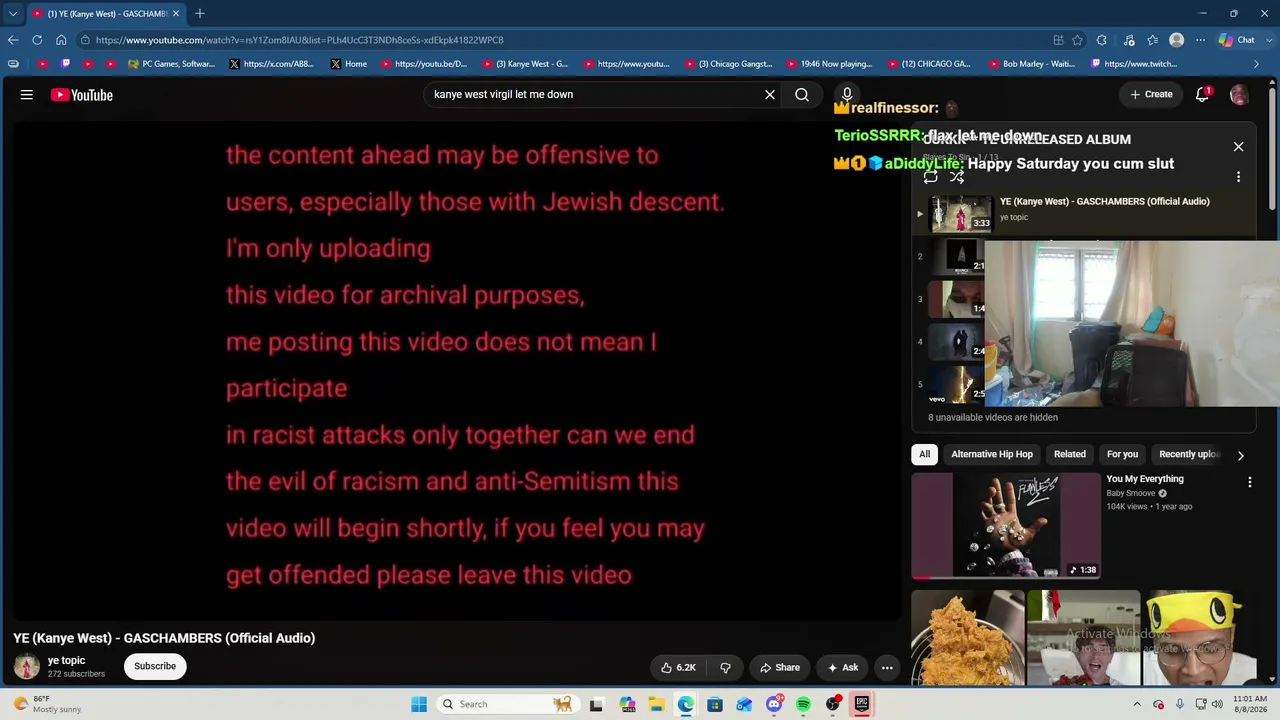Click the YouTube search magnifier button

802,95
